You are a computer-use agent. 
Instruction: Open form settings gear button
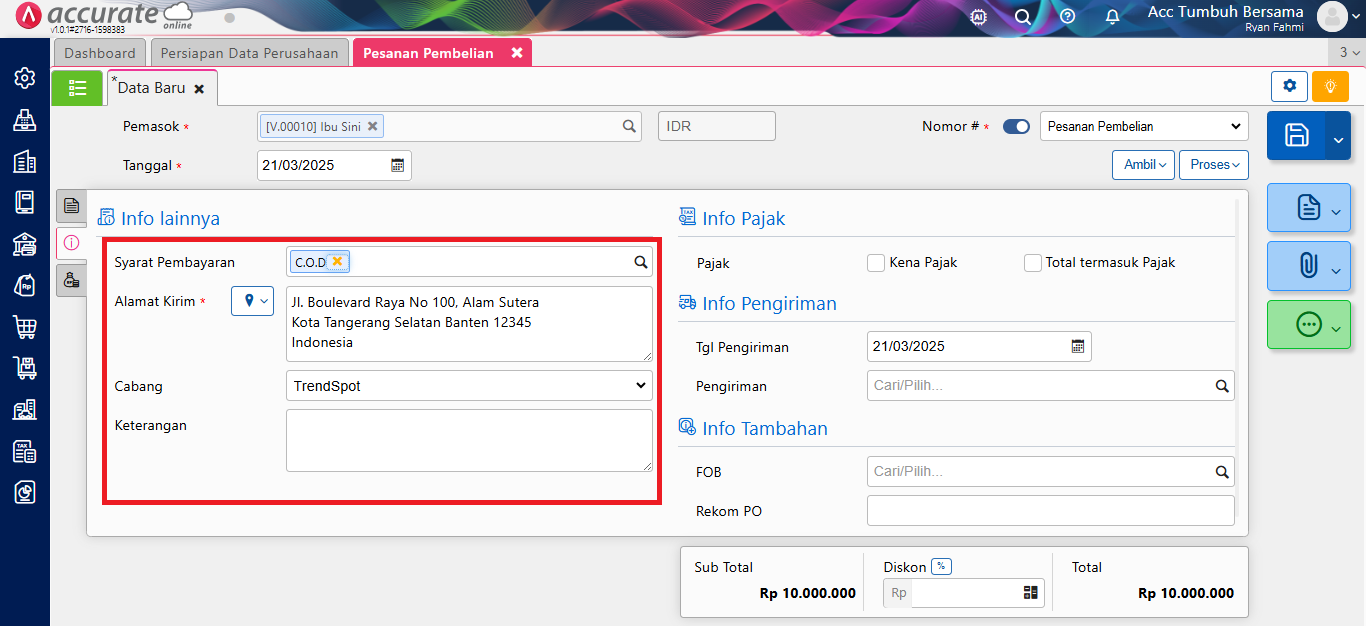click(x=1289, y=86)
